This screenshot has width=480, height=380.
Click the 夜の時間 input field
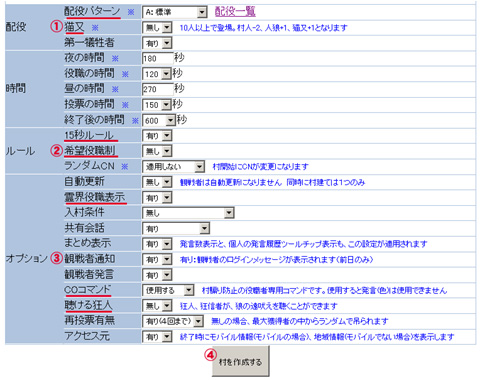point(158,58)
